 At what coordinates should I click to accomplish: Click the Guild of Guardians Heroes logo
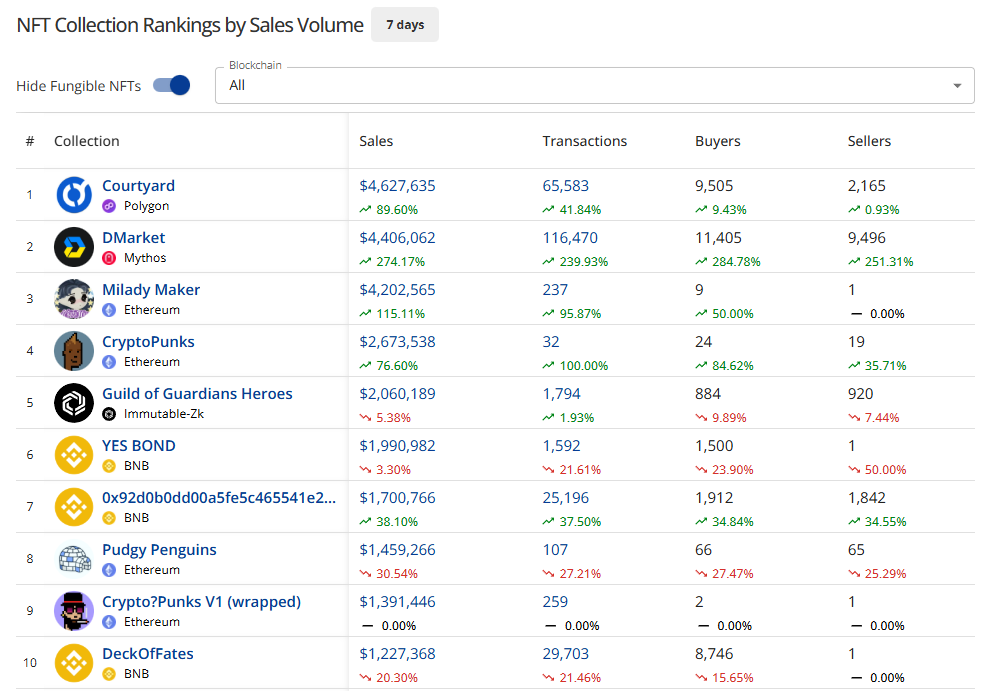pyautogui.click(x=74, y=403)
